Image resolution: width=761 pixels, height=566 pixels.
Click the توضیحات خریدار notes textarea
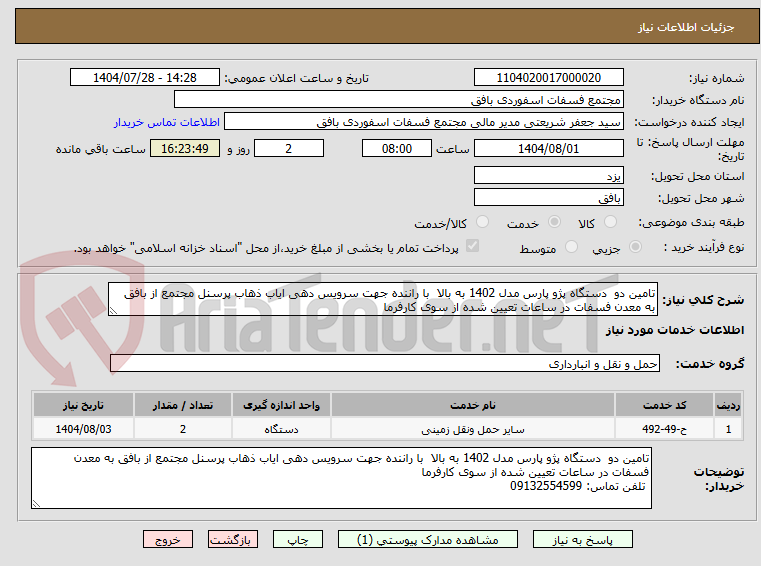coord(341,479)
